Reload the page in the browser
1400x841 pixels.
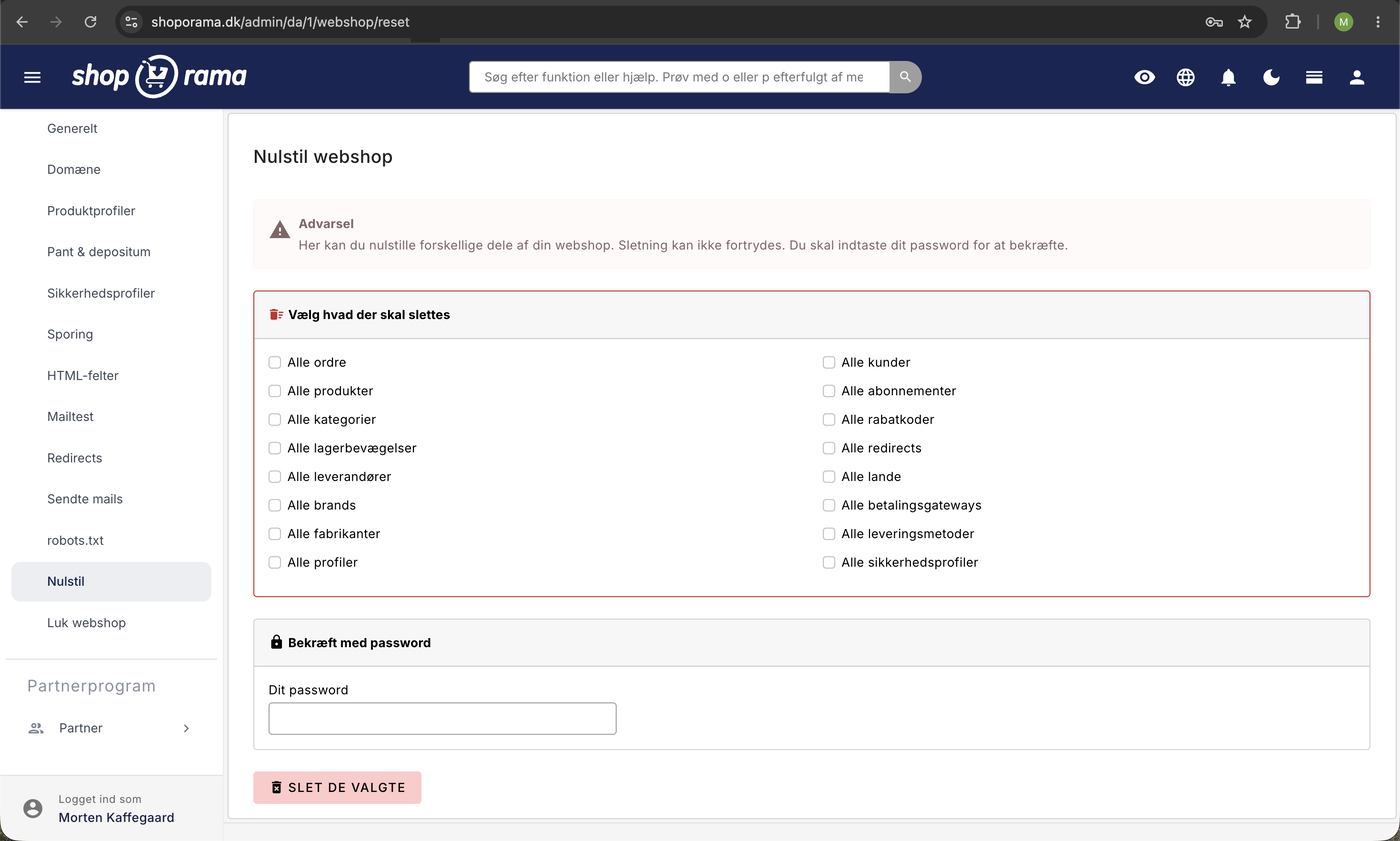click(91, 21)
